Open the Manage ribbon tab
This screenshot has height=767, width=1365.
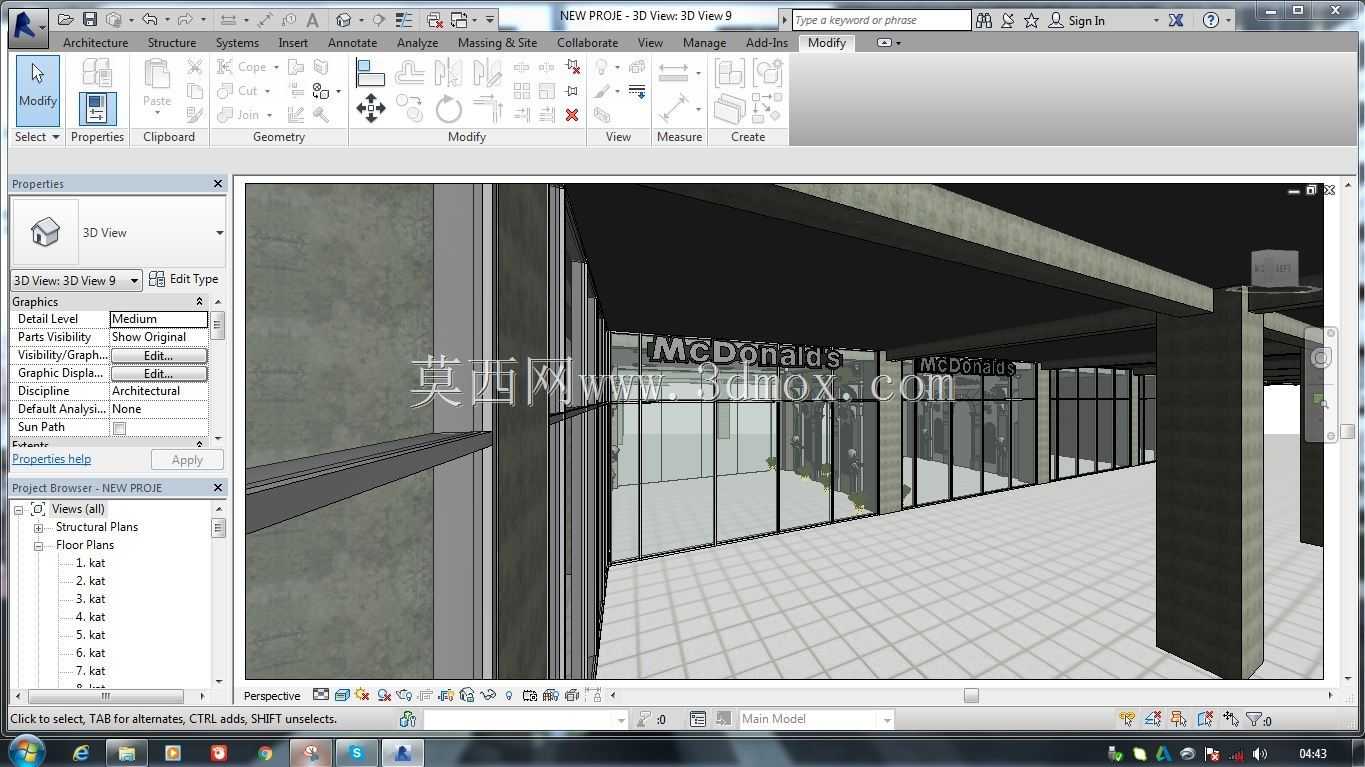click(704, 43)
